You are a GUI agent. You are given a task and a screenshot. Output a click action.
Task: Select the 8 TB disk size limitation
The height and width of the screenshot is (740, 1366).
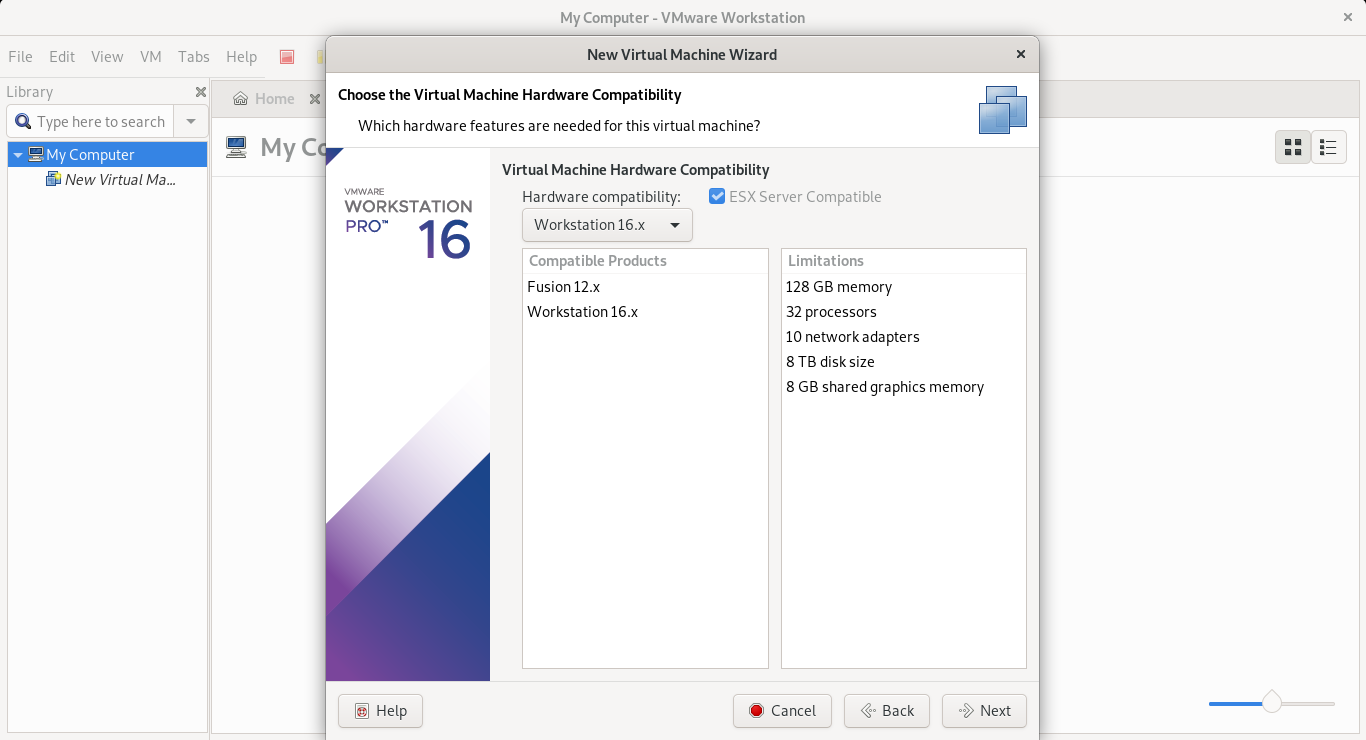[904, 362]
